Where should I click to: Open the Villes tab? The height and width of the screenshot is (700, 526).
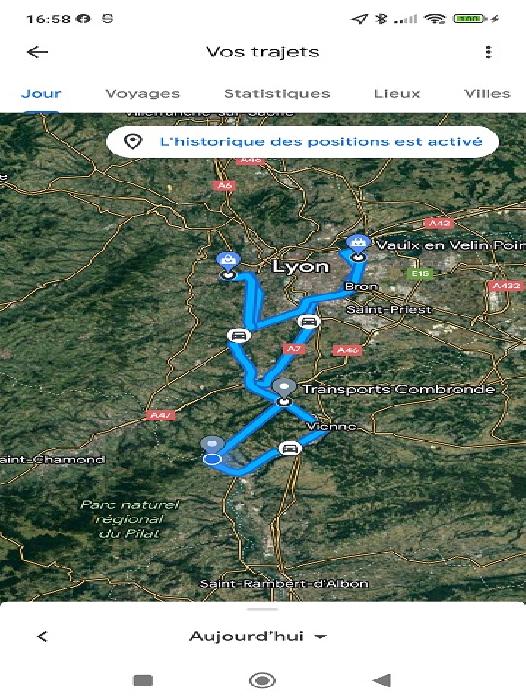tap(487, 94)
